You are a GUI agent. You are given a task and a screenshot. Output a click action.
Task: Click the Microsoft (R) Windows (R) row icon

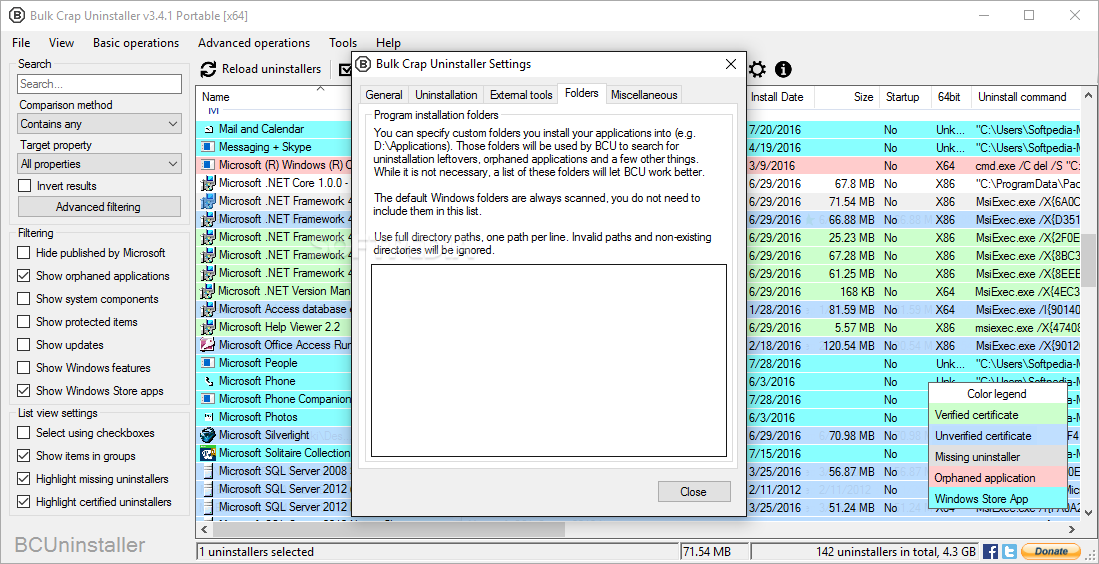pyautogui.click(x=208, y=165)
